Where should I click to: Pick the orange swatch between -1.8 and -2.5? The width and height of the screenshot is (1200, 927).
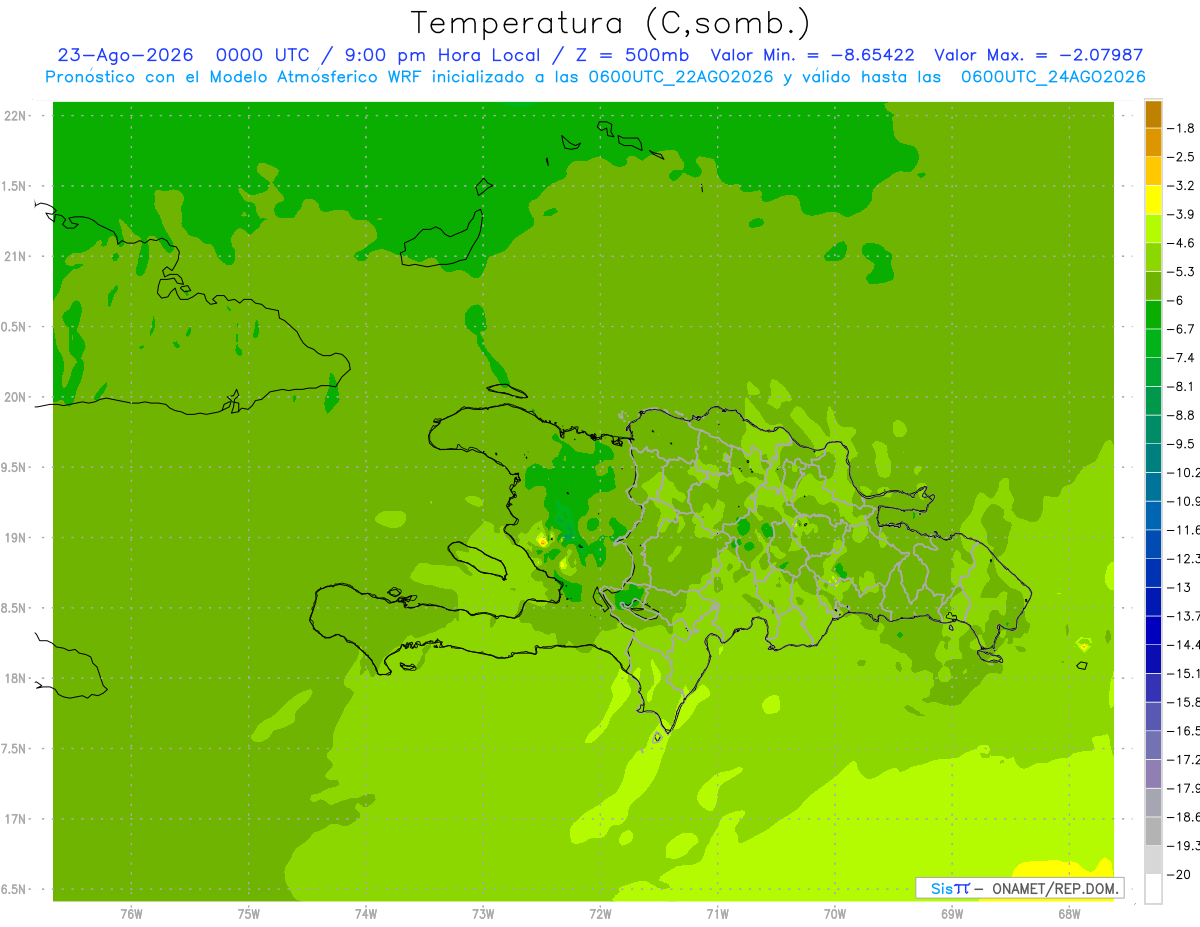(x=1153, y=143)
